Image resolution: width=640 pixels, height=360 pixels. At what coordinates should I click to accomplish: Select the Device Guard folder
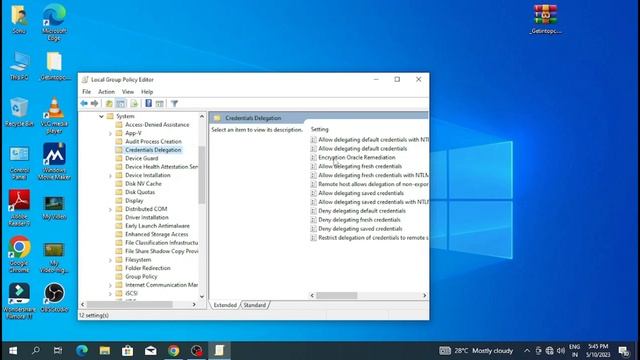click(142, 158)
